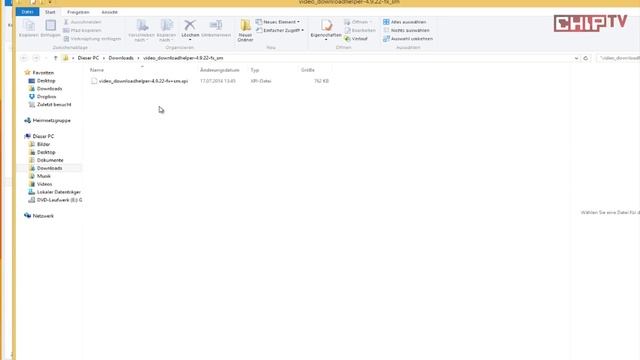The image size is (640, 360).
Task: Click Auswahl umkehren
Action: click(x=408, y=39)
